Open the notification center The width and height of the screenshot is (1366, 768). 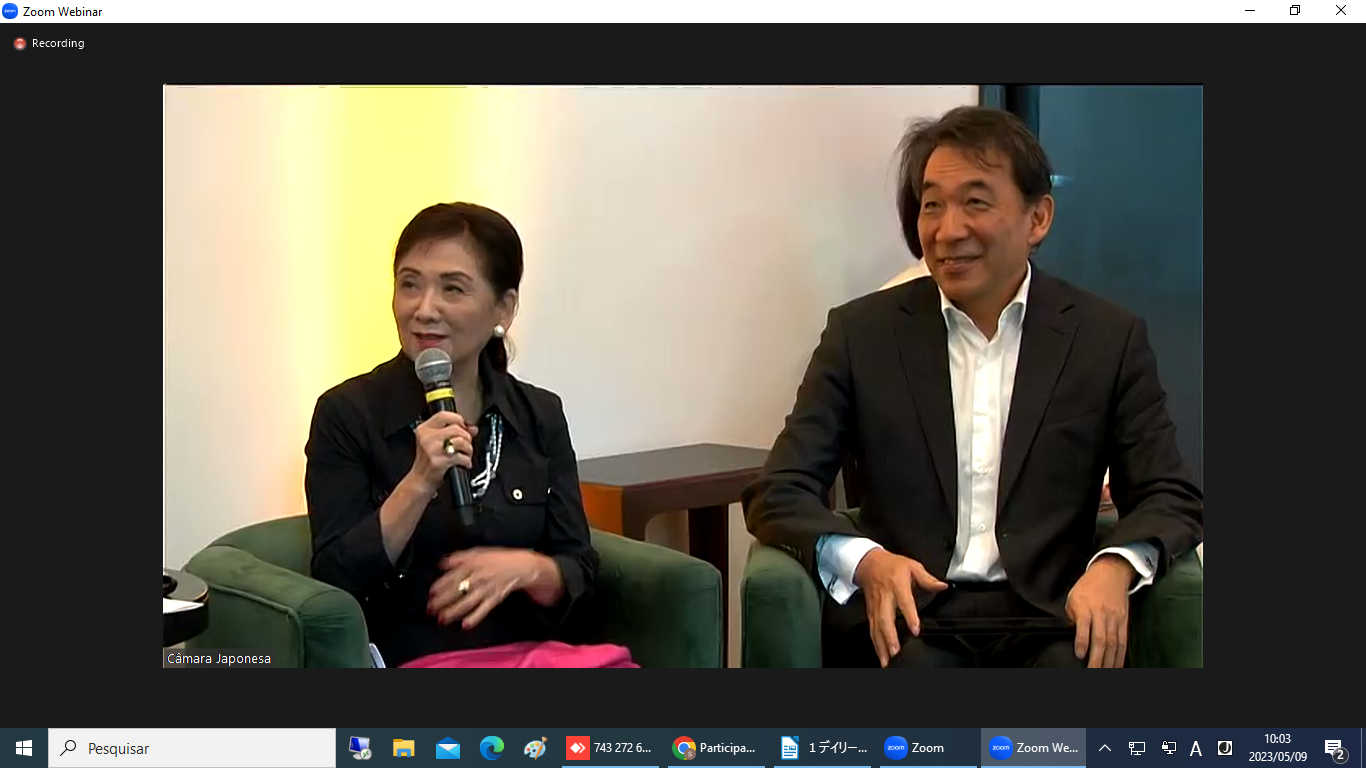tap(1334, 748)
